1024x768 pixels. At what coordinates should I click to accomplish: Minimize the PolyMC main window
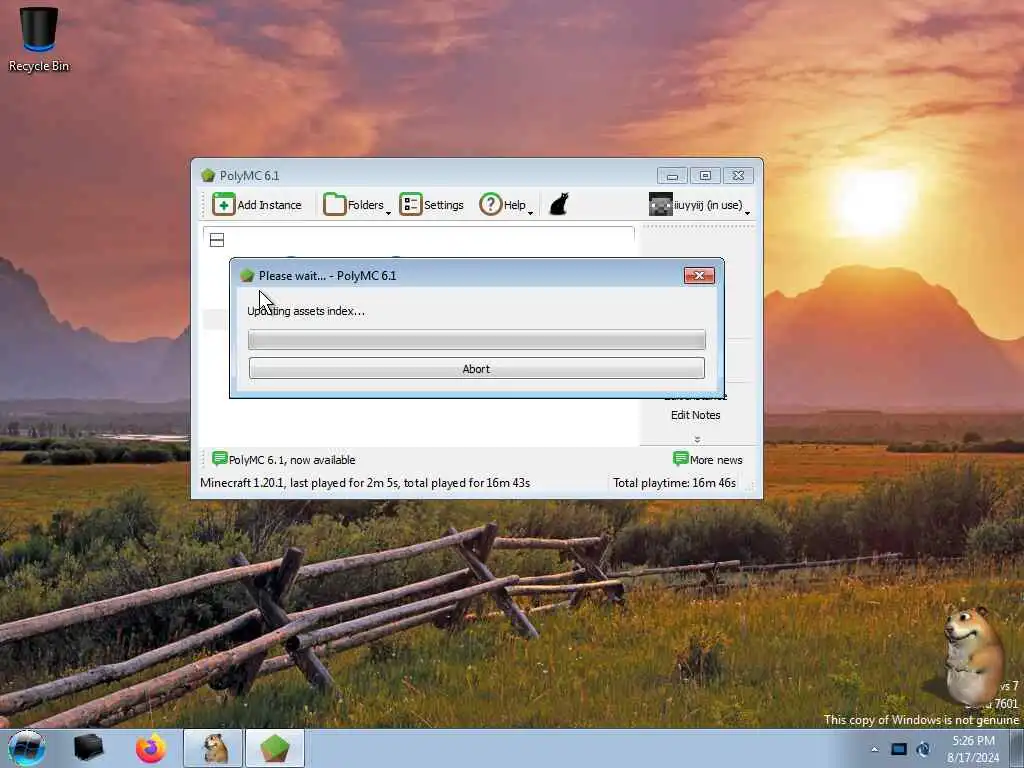pos(672,176)
